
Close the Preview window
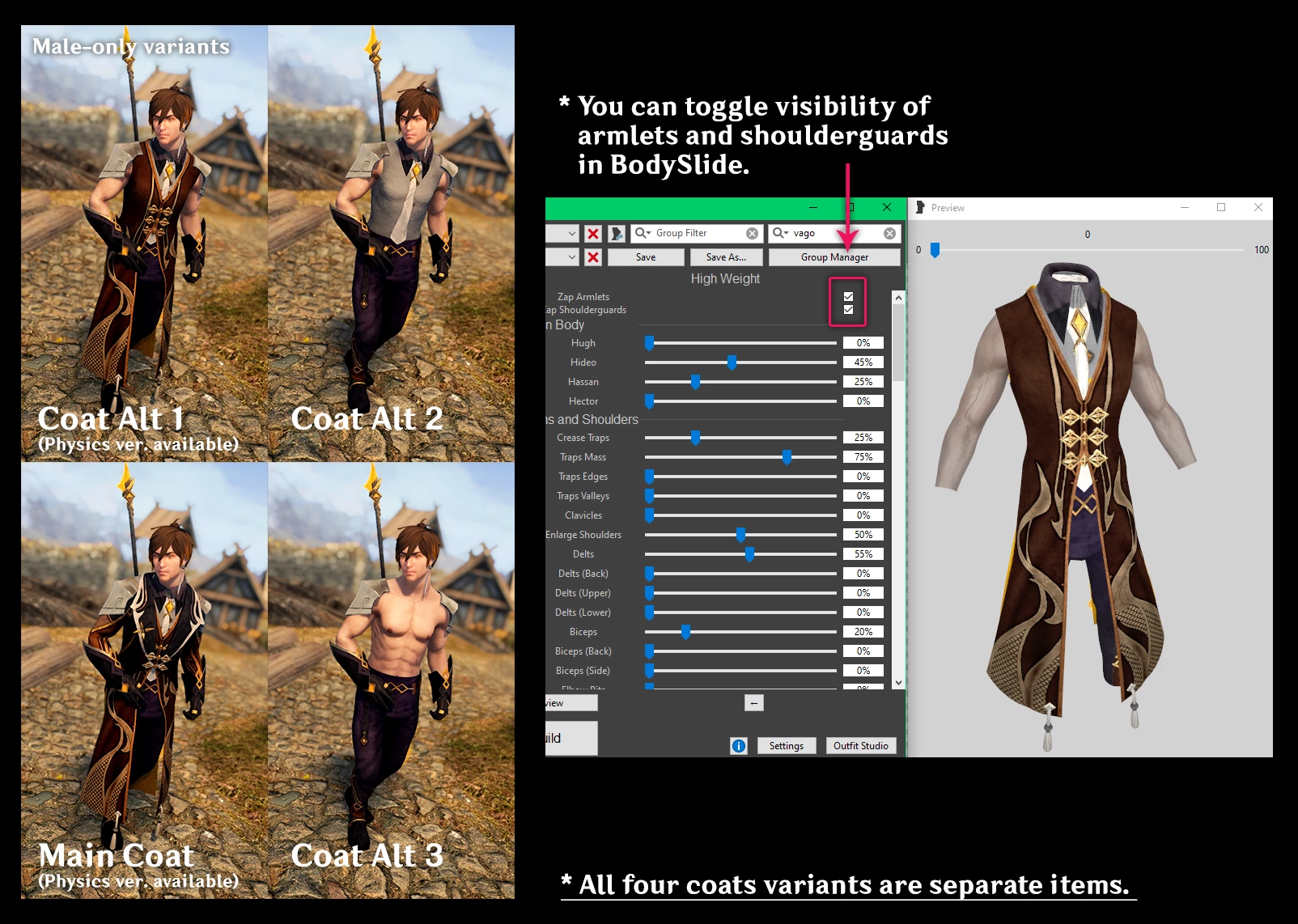(x=1258, y=208)
